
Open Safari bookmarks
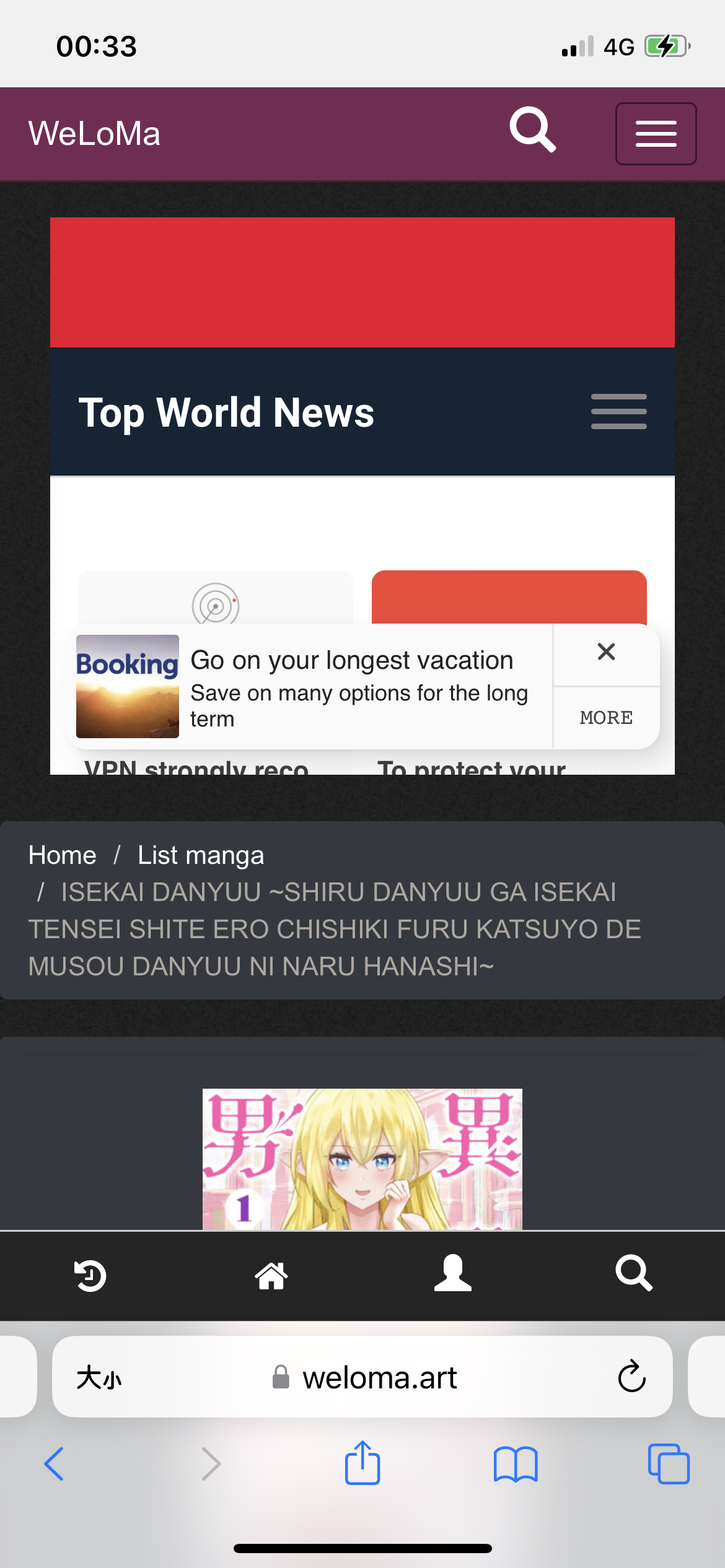[x=516, y=1465]
